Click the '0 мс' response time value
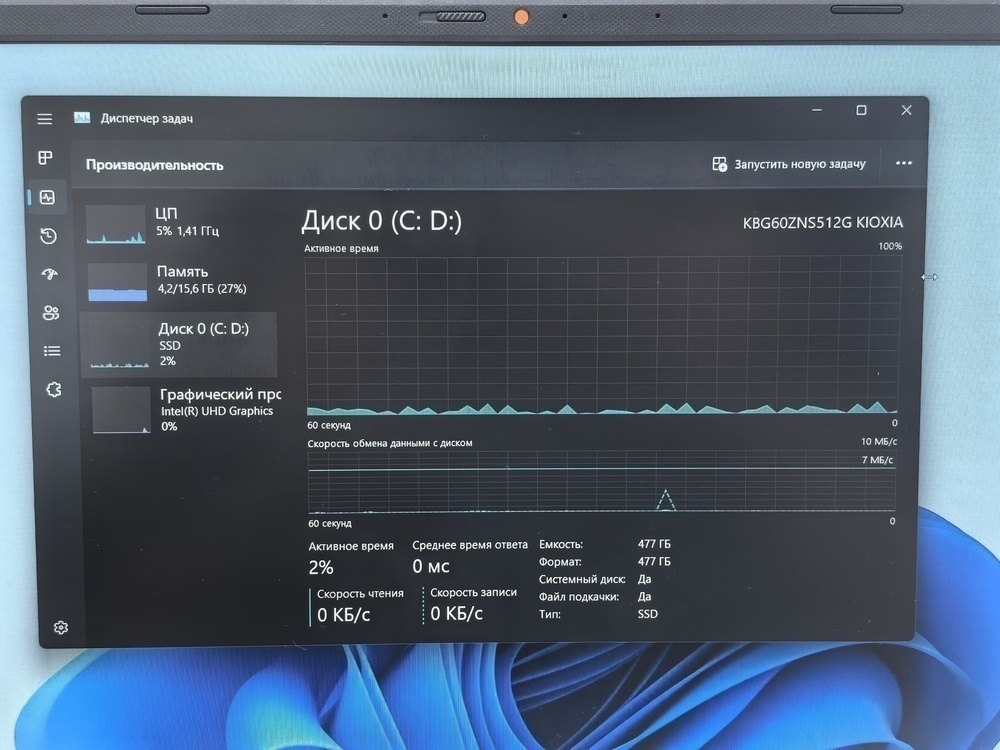The image size is (1000, 750). 430,566
